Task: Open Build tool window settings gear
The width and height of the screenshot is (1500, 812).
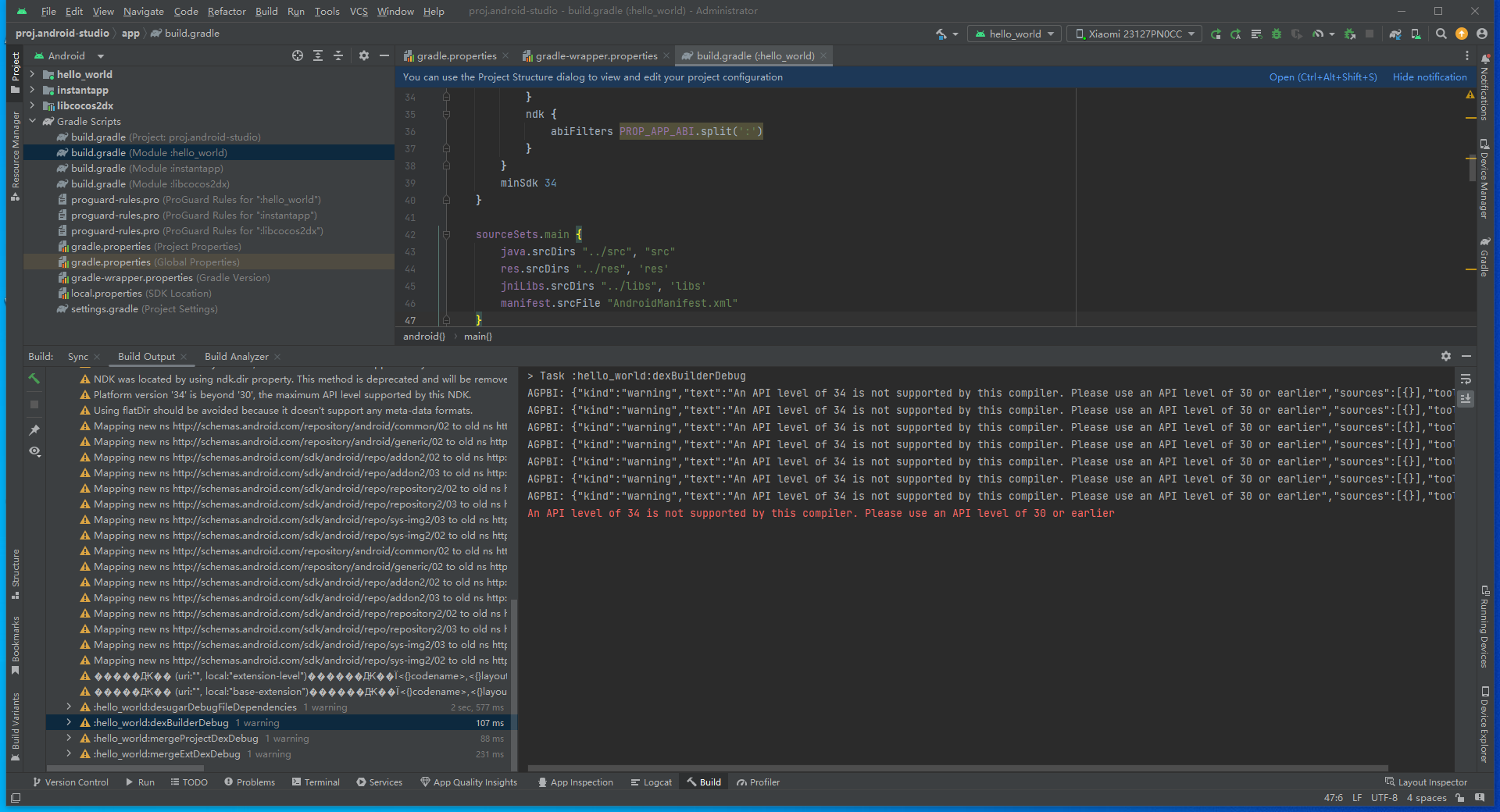Action: [1446, 356]
